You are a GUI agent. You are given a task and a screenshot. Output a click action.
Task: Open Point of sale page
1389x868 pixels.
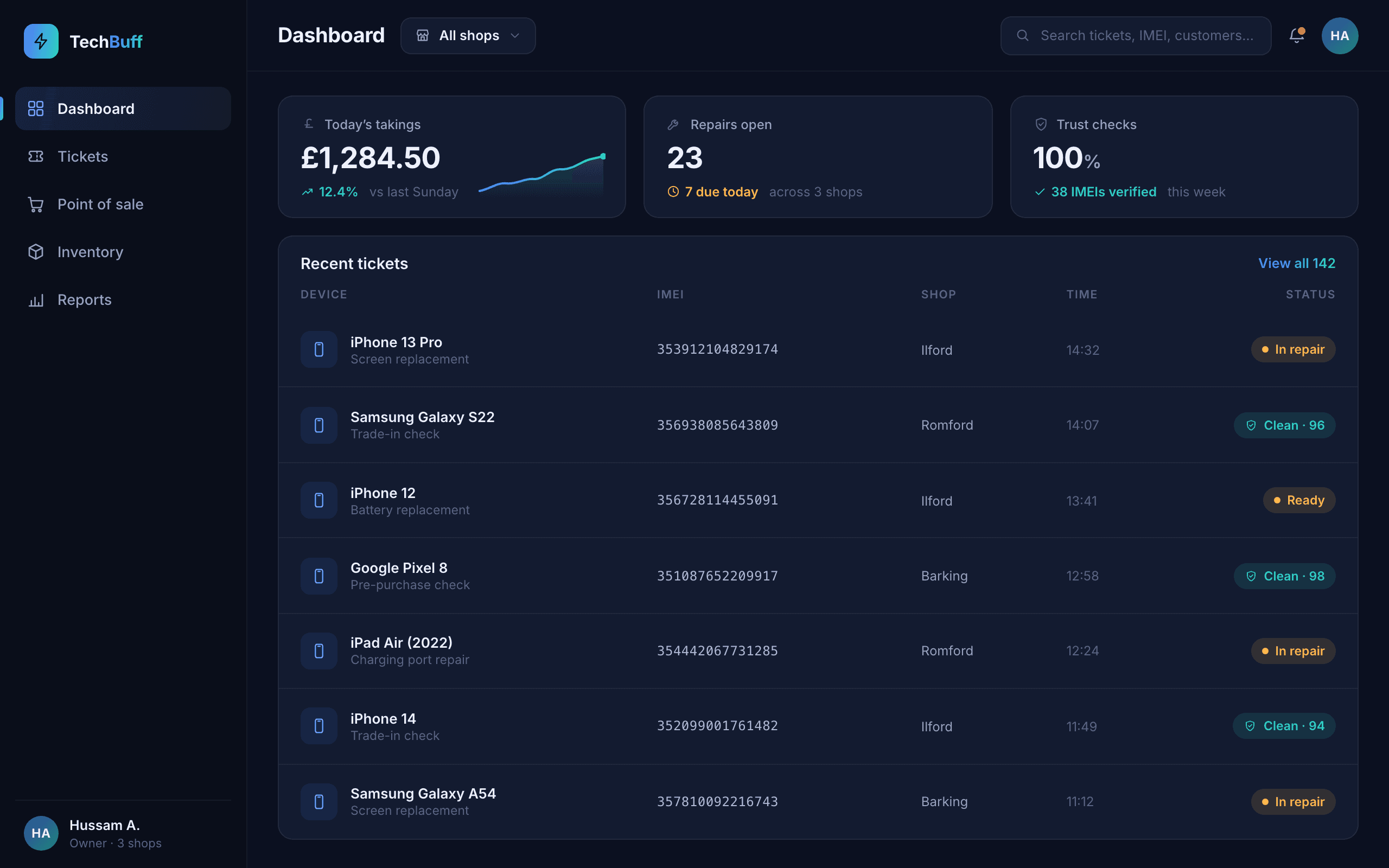point(123,205)
